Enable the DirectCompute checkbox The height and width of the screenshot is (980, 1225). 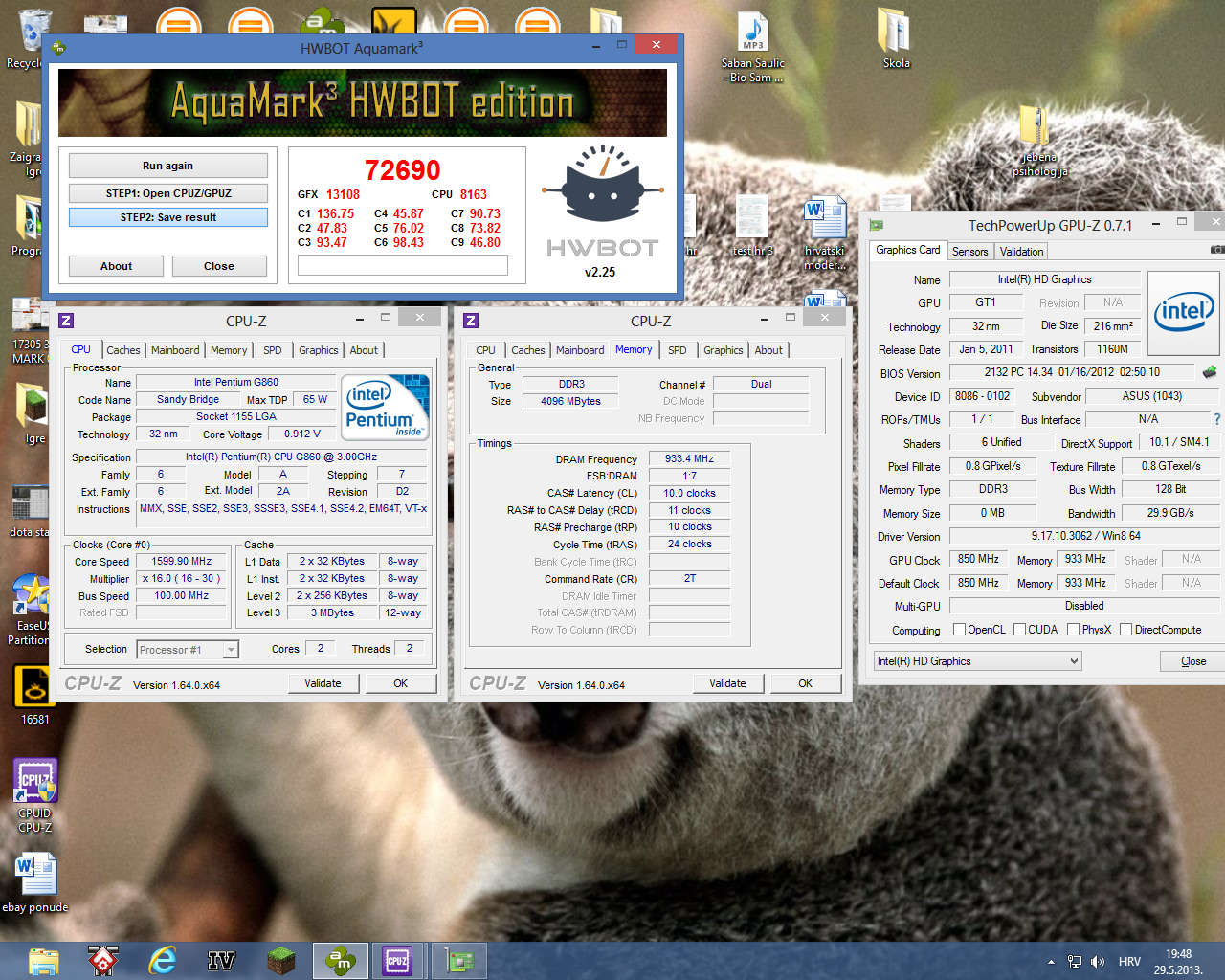click(x=1126, y=630)
